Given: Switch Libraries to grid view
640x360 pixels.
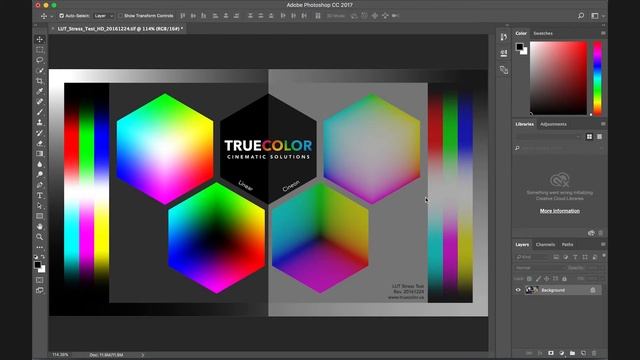Looking at the screenshot, I should coord(589,137).
